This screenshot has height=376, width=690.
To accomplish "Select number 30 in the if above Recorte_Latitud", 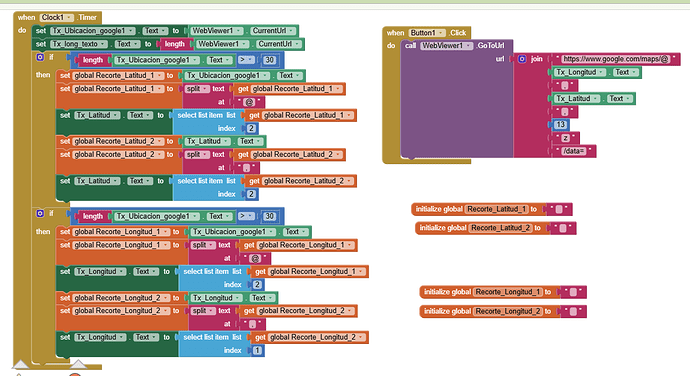I will pyautogui.click(x=269, y=60).
